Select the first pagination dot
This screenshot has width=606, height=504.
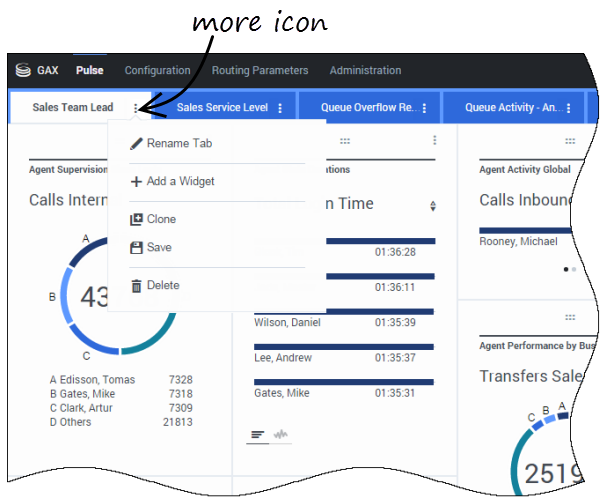(x=566, y=269)
